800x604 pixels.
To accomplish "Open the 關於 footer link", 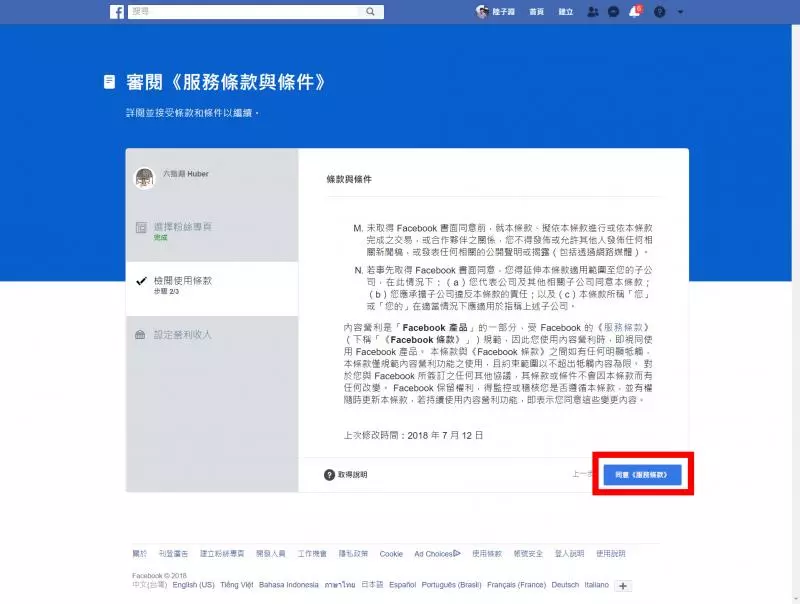I will (x=139, y=553).
